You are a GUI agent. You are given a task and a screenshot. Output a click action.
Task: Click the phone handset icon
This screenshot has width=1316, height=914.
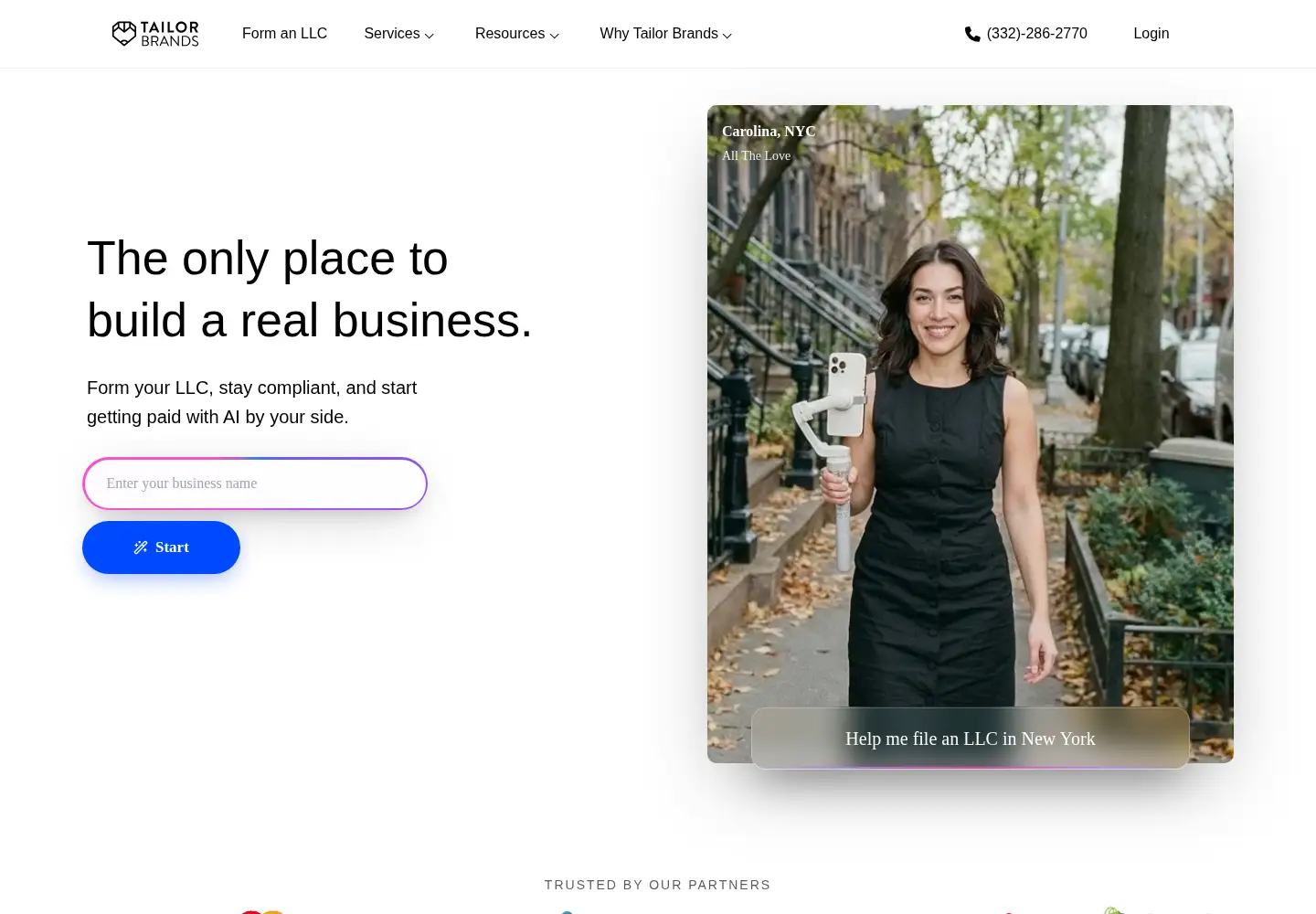(972, 34)
